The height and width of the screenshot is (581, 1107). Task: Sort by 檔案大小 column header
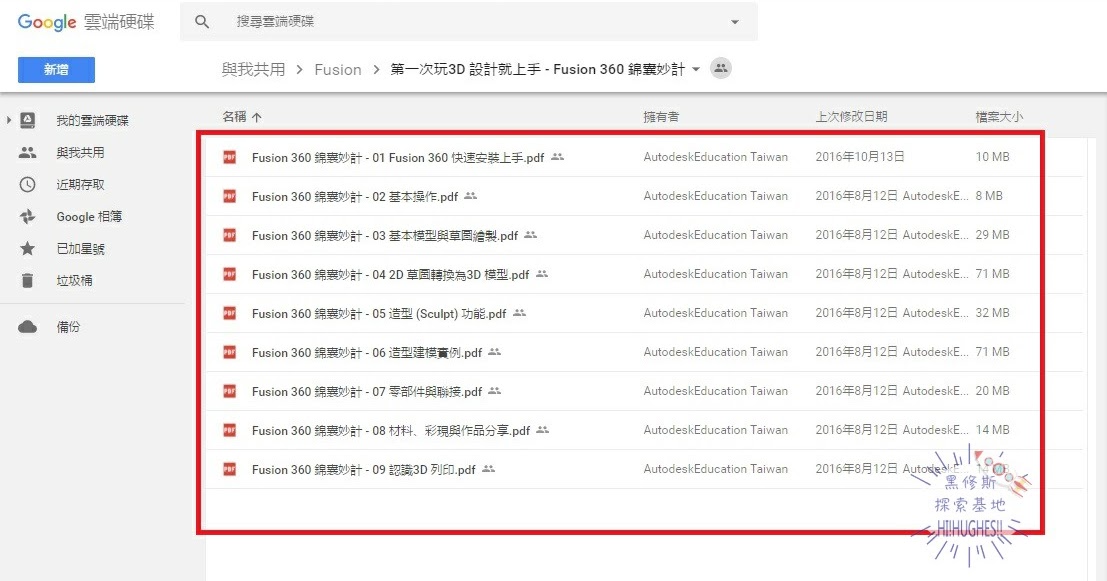pyautogui.click(x=998, y=116)
